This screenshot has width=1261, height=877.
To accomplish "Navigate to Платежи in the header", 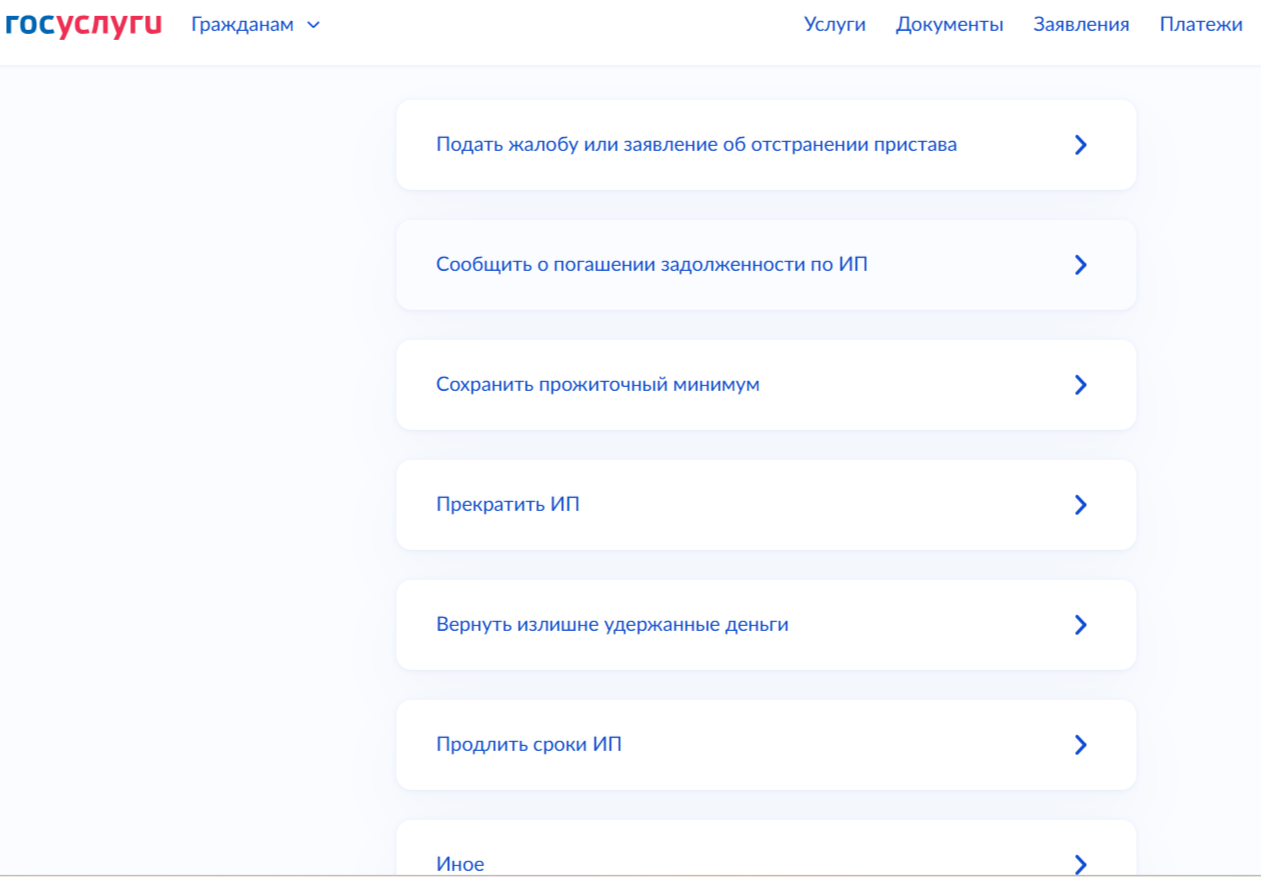I will click(x=1201, y=25).
